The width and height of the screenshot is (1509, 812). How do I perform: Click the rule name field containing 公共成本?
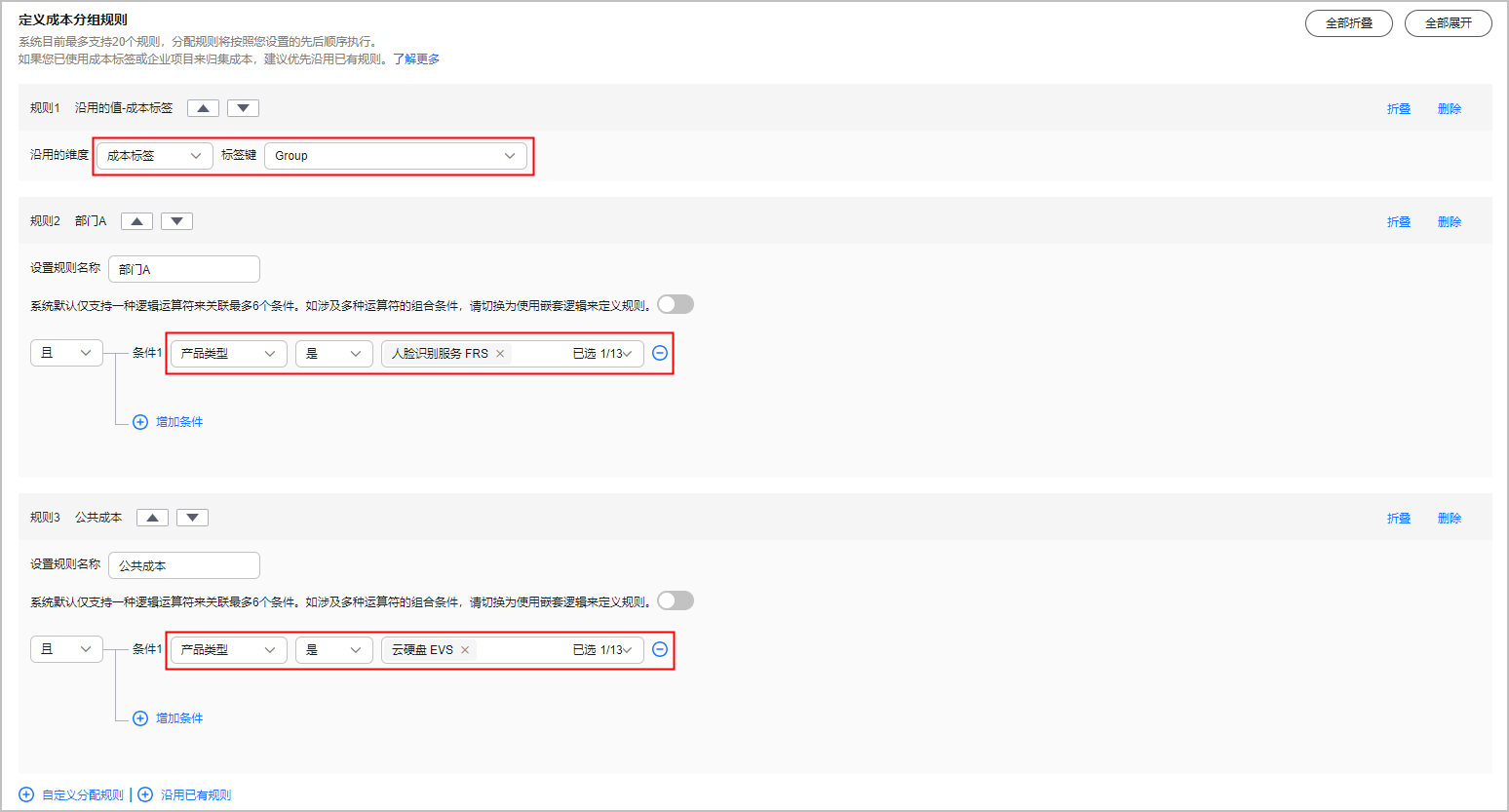(183, 565)
